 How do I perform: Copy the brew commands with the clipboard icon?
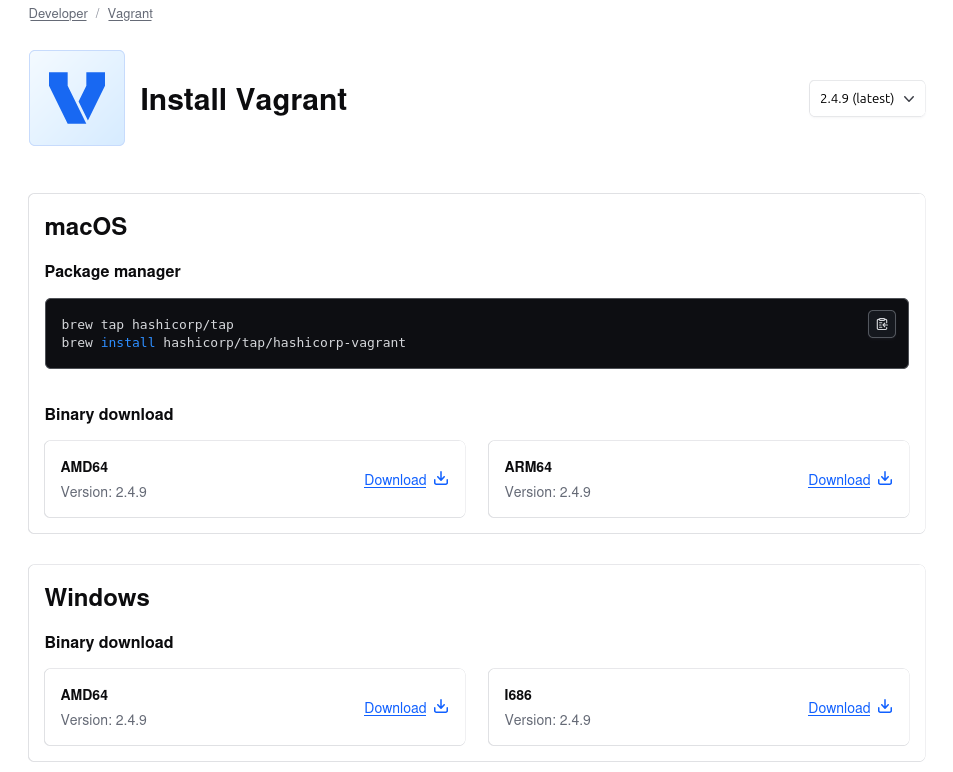point(881,324)
